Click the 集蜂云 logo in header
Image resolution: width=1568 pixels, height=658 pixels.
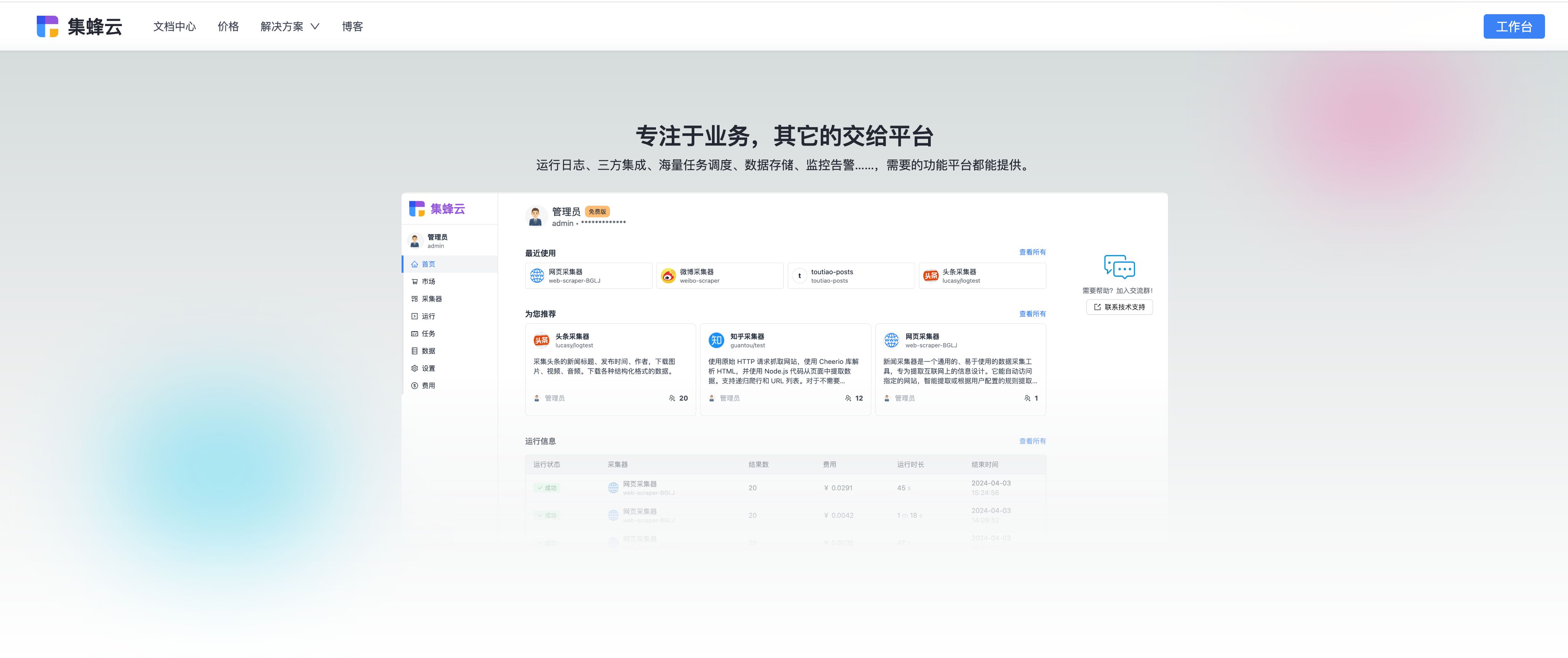pyautogui.click(x=79, y=27)
